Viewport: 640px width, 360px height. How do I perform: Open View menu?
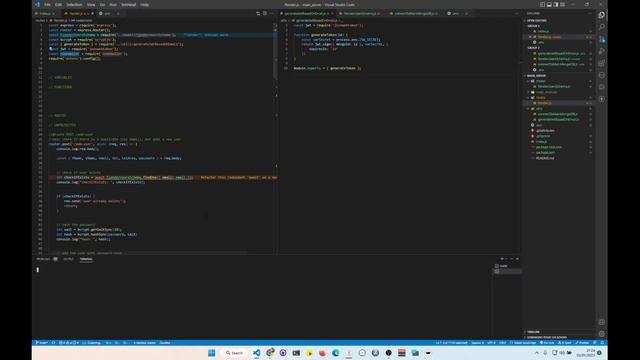tap(91, 4)
